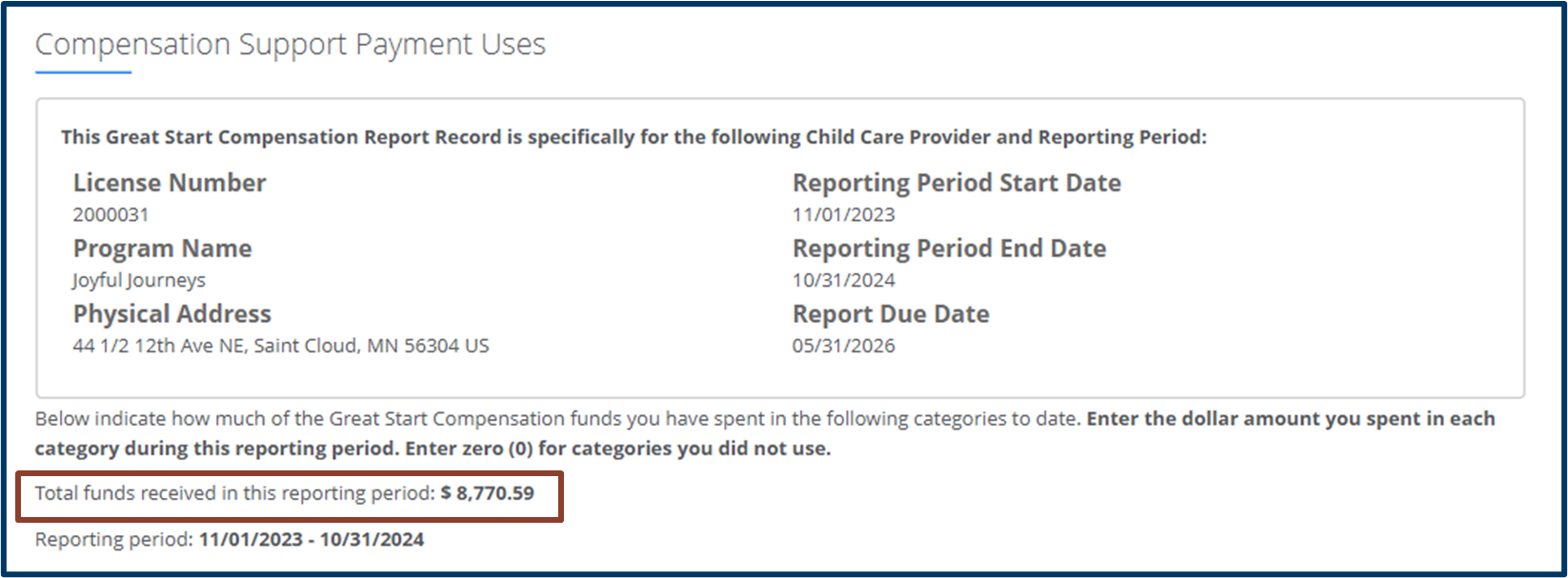Select the 12th Ave NE Saint Cloud address
The width and height of the screenshot is (1568, 578).
point(281,346)
